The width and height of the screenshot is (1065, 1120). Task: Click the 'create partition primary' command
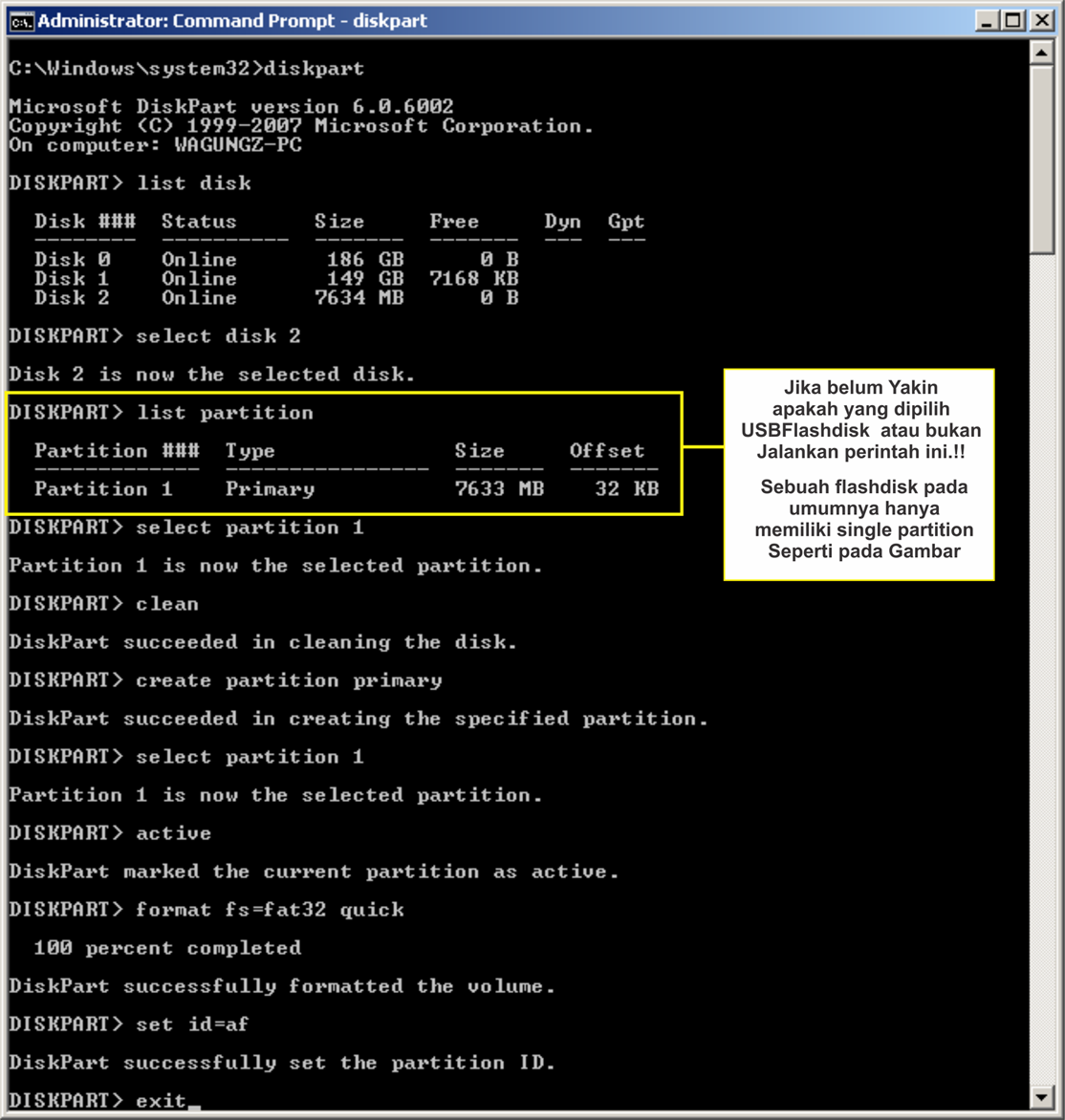[289, 680]
